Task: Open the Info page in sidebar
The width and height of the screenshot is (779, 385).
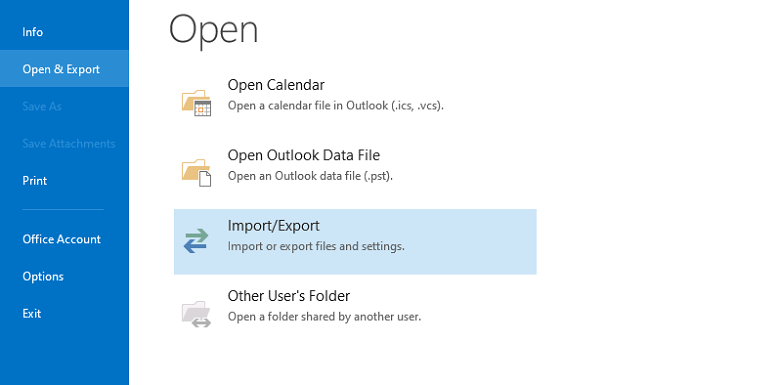Action: tap(33, 32)
